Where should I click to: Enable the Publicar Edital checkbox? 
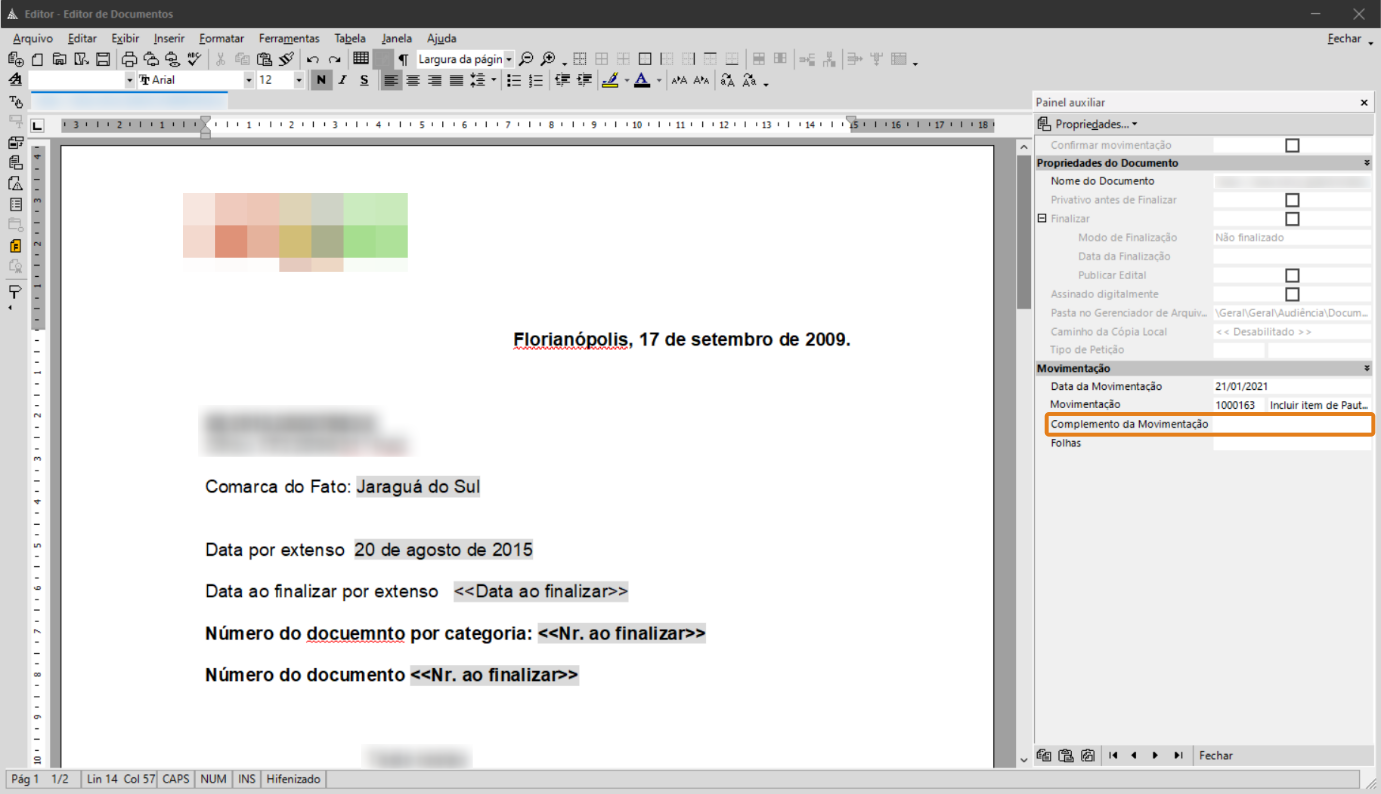1292,275
